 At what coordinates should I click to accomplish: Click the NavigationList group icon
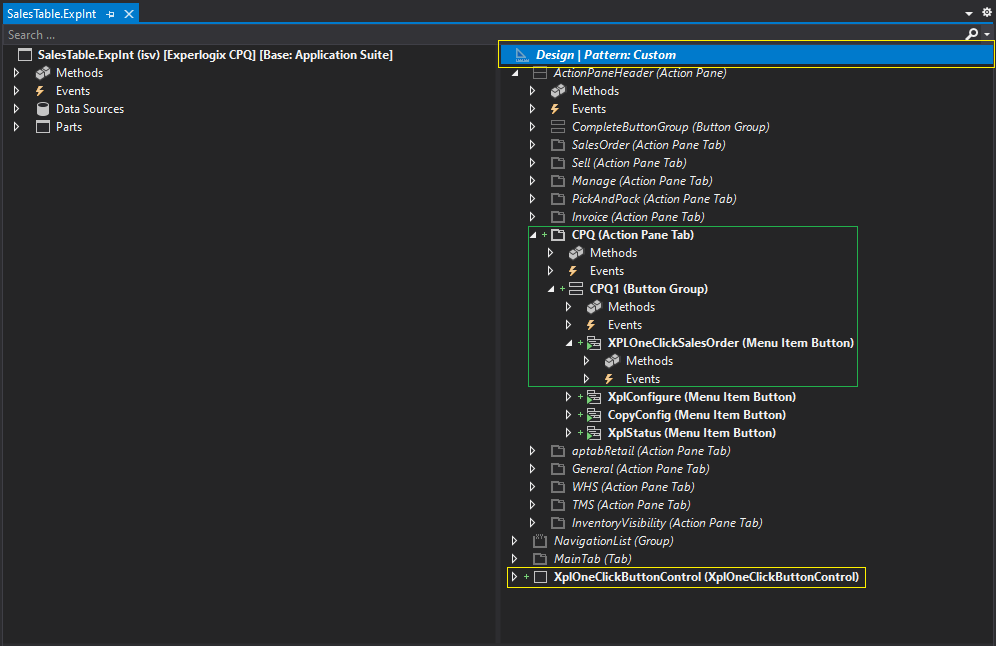pyautogui.click(x=540, y=541)
